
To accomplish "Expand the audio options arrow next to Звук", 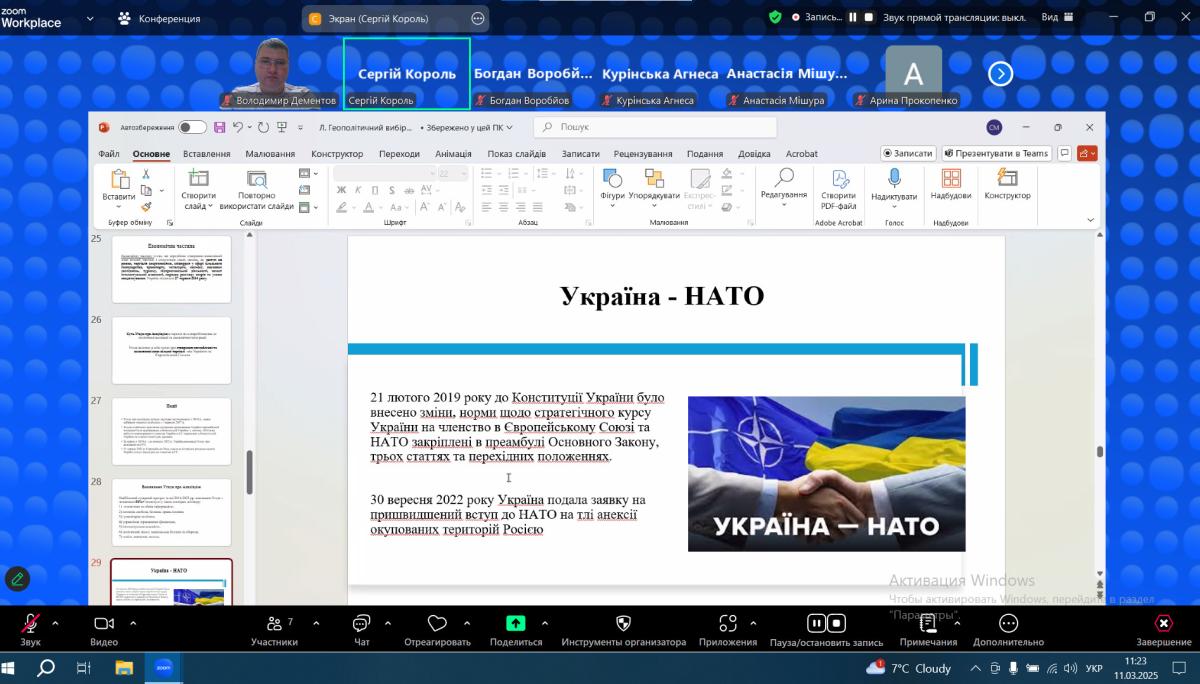I will click(x=55, y=623).
